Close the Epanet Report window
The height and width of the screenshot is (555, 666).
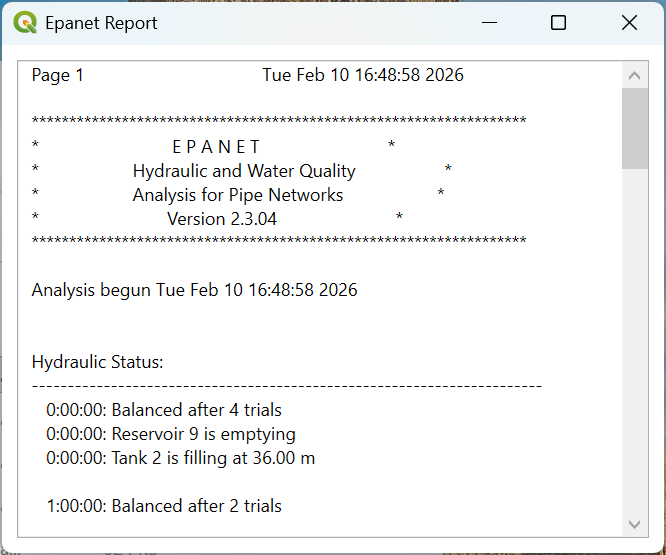(x=629, y=23)
